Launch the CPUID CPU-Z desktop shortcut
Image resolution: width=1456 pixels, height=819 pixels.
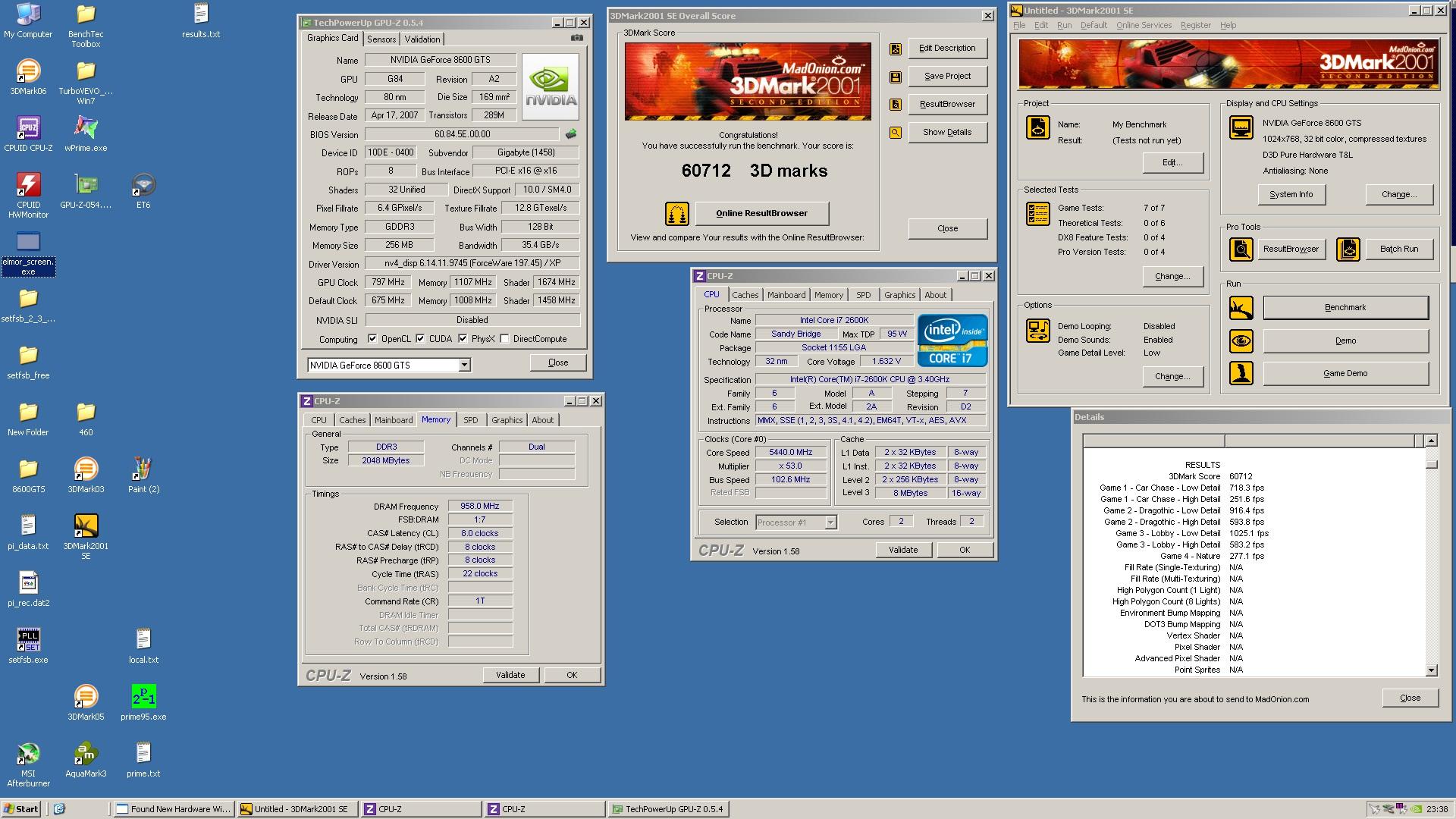click(x=28, y=134)
